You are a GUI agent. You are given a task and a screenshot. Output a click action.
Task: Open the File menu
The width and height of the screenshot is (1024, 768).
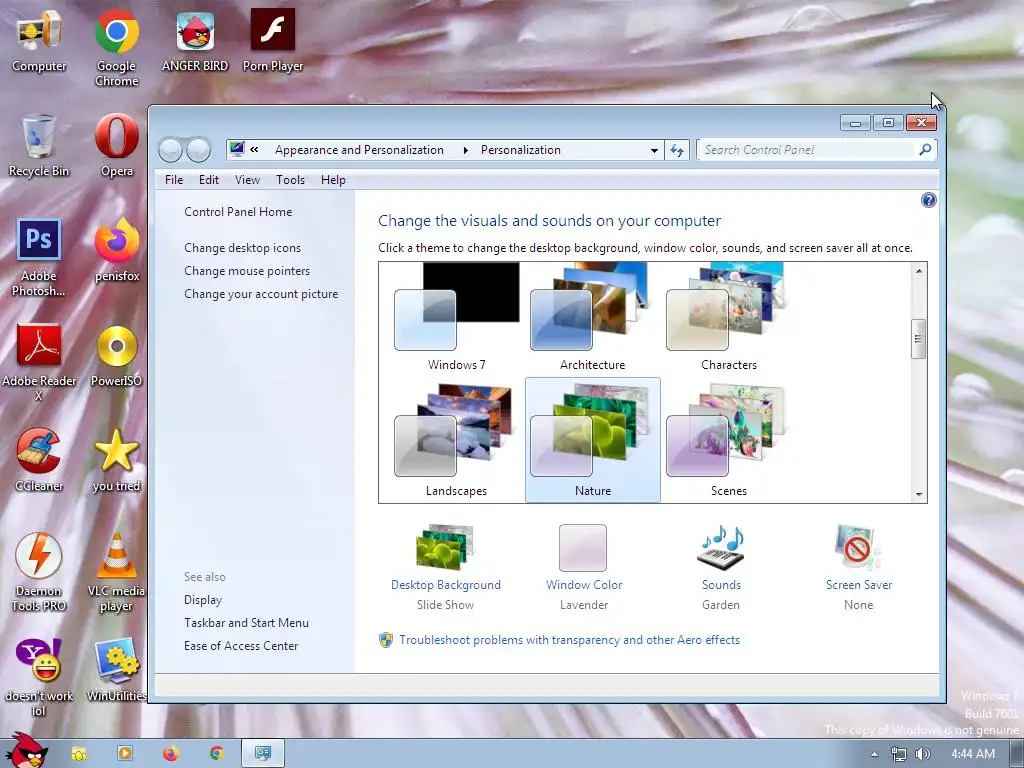tap(174, 180)
